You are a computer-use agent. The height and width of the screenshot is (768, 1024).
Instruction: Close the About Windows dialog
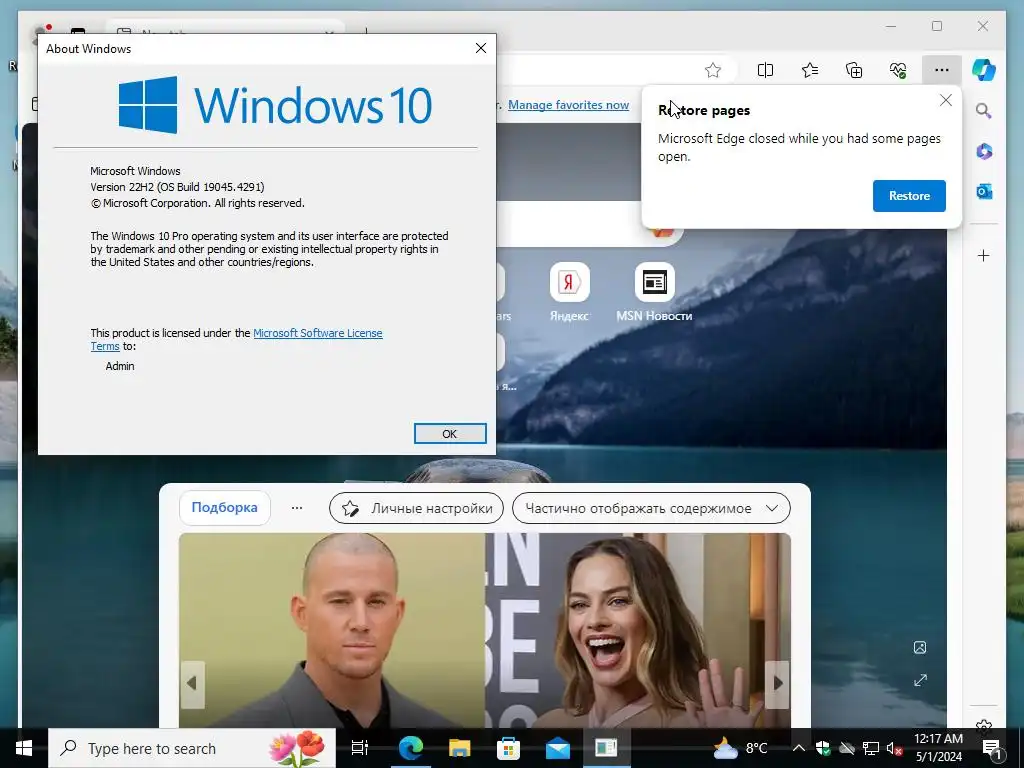coord(481,48)
